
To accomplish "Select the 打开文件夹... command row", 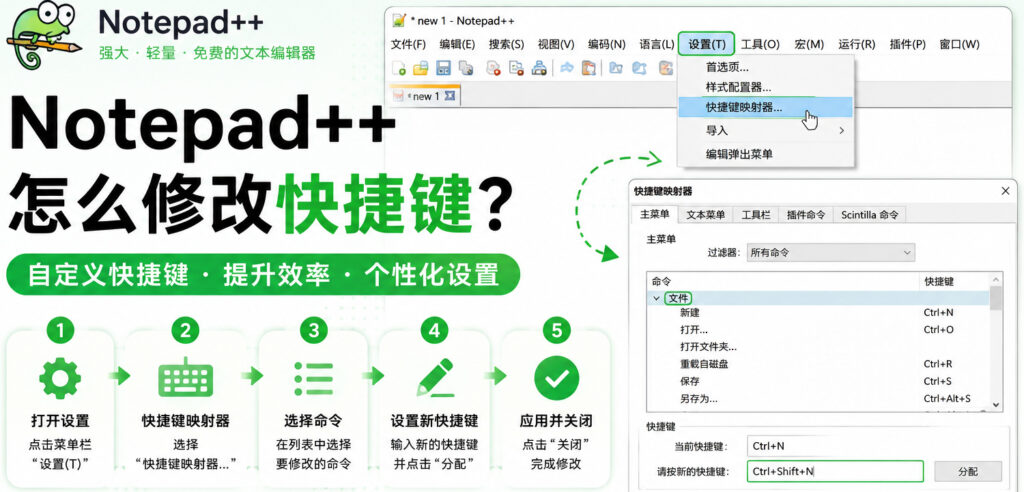I will click(818, 347).
